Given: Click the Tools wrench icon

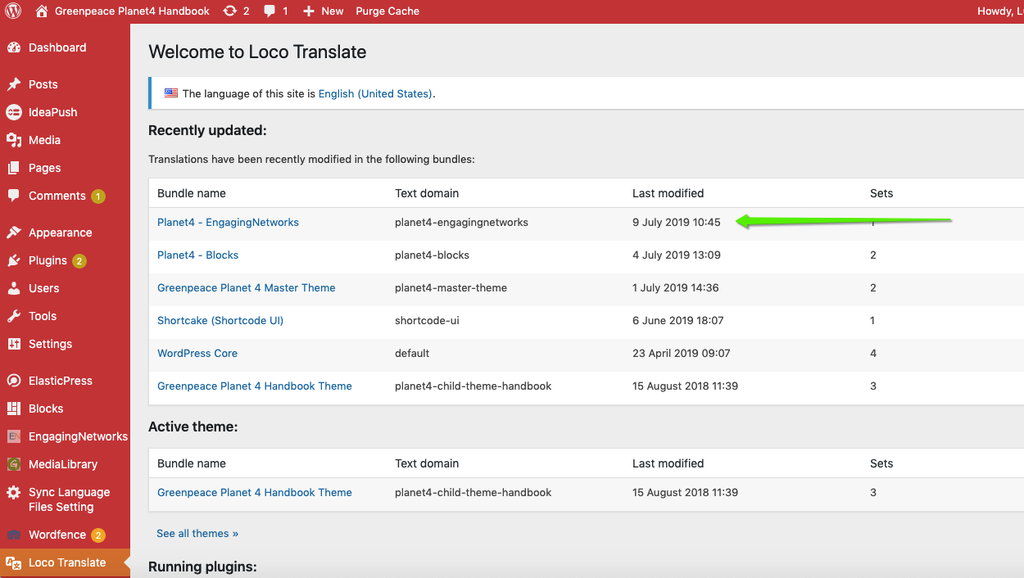Looking at the screenshot, I should pyautogui.click(x=14, y=316).
